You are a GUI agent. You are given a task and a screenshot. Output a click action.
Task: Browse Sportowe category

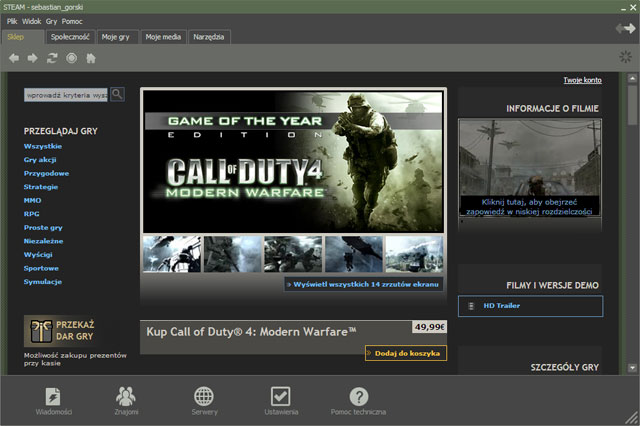click(41, 268)
